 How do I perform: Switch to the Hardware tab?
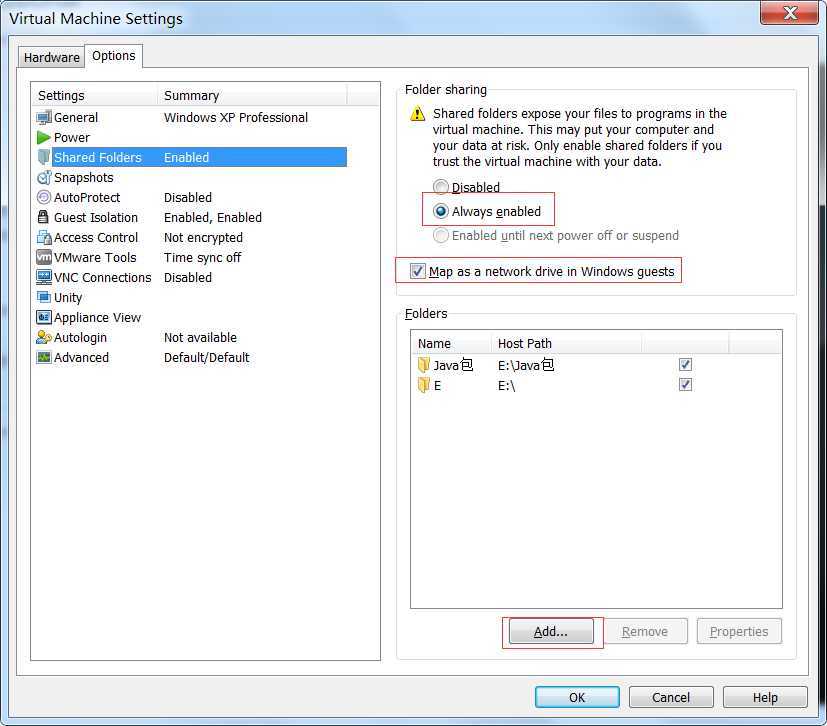pos(52,57)
